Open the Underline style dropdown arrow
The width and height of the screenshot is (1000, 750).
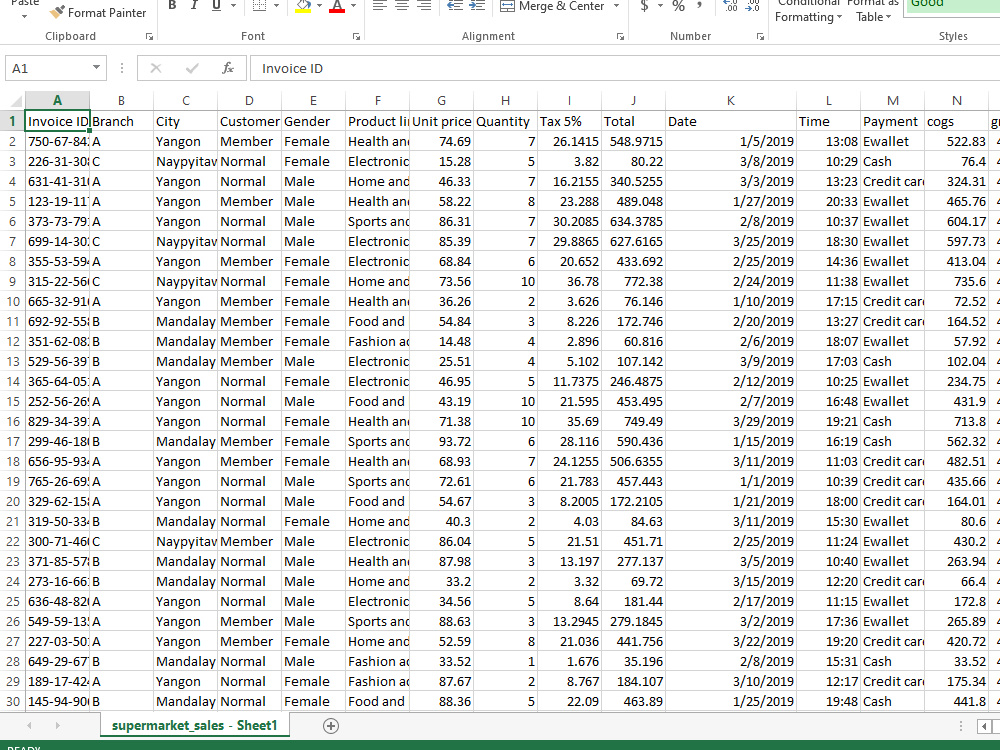(233, 6)
